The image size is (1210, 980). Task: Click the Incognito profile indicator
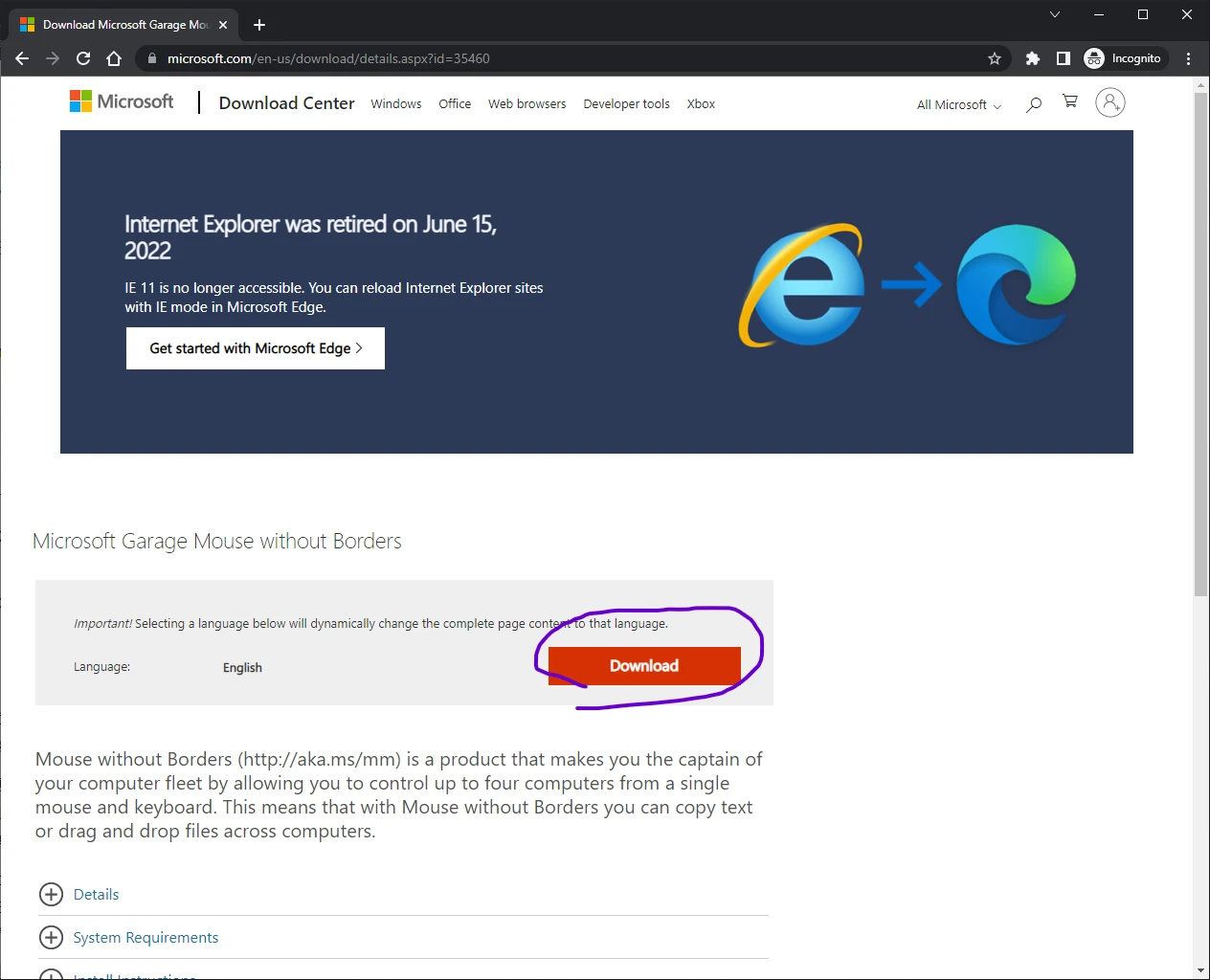(1124, 58)
